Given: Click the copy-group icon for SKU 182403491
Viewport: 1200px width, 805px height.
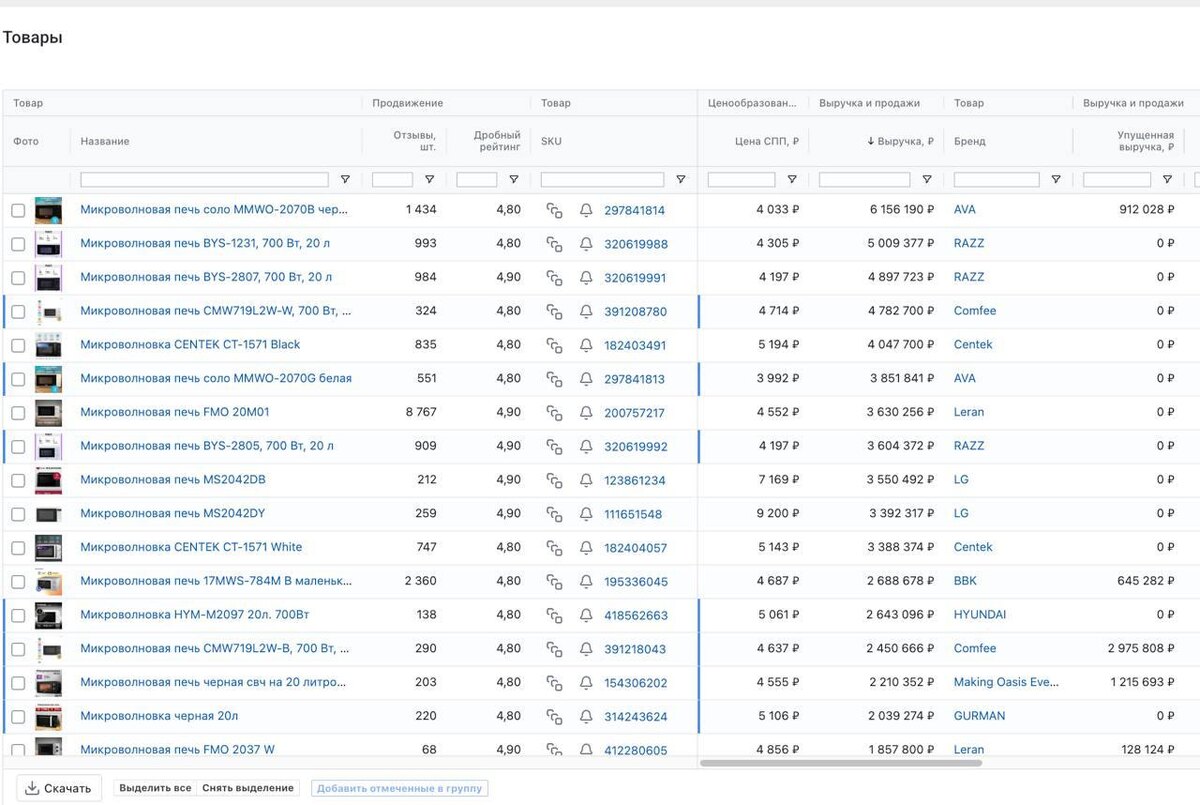Looking at the screenshot, I should (x=554, y=345).
